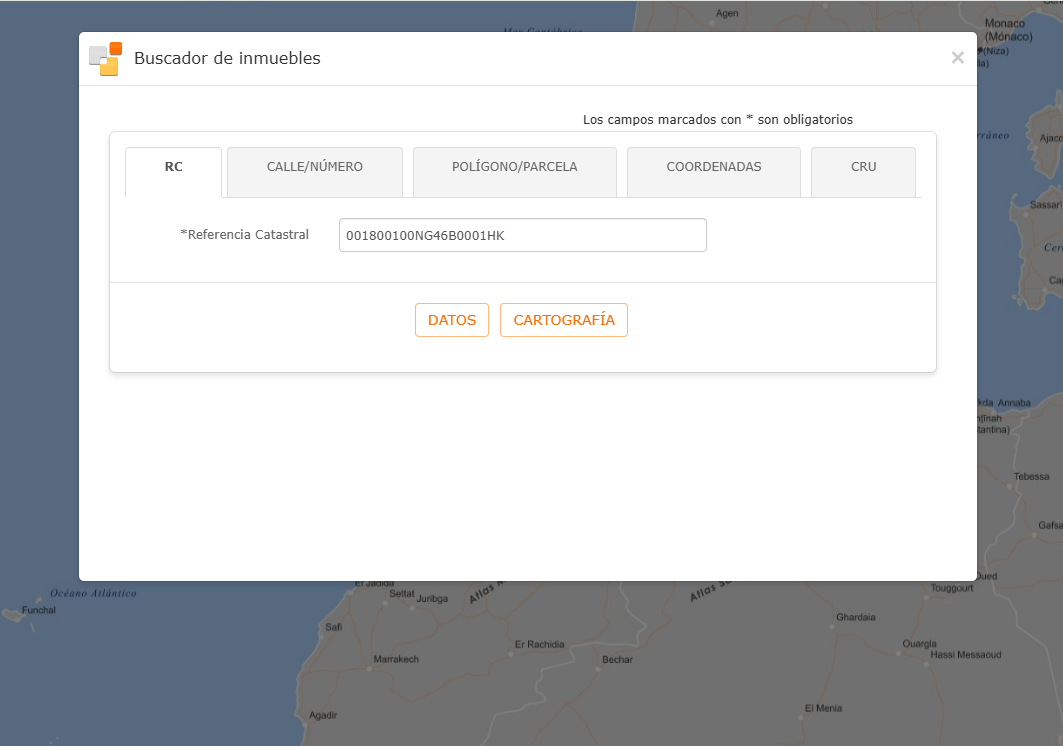This screenshot has height=746, width=1063.
Task: Click the Buscador de inmuebles title text
Action: [227, 58]
